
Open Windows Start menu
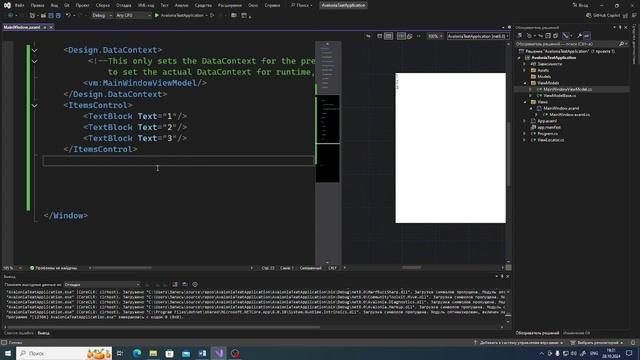tap(8, 353)
